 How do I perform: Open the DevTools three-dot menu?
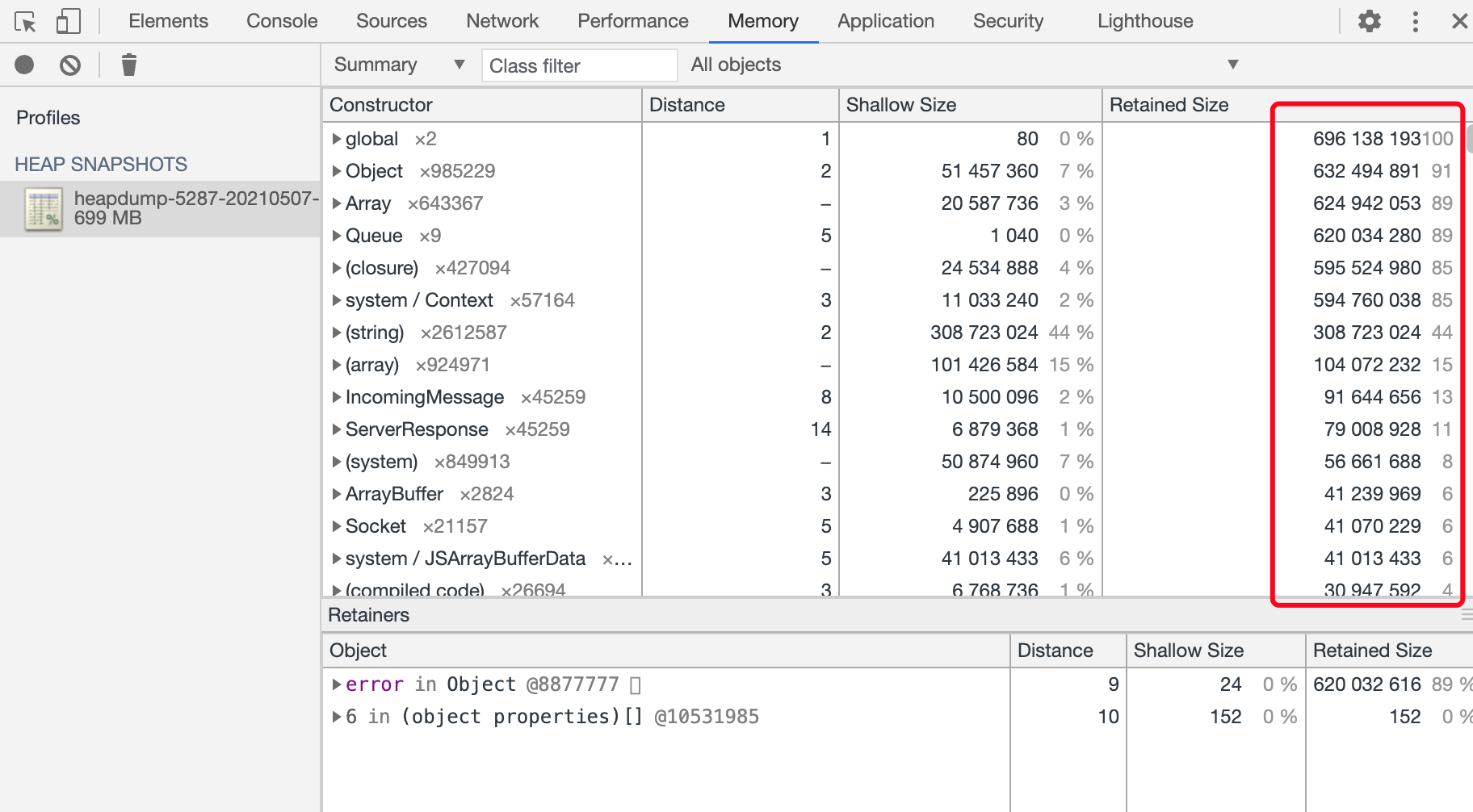coord(1416,21)
